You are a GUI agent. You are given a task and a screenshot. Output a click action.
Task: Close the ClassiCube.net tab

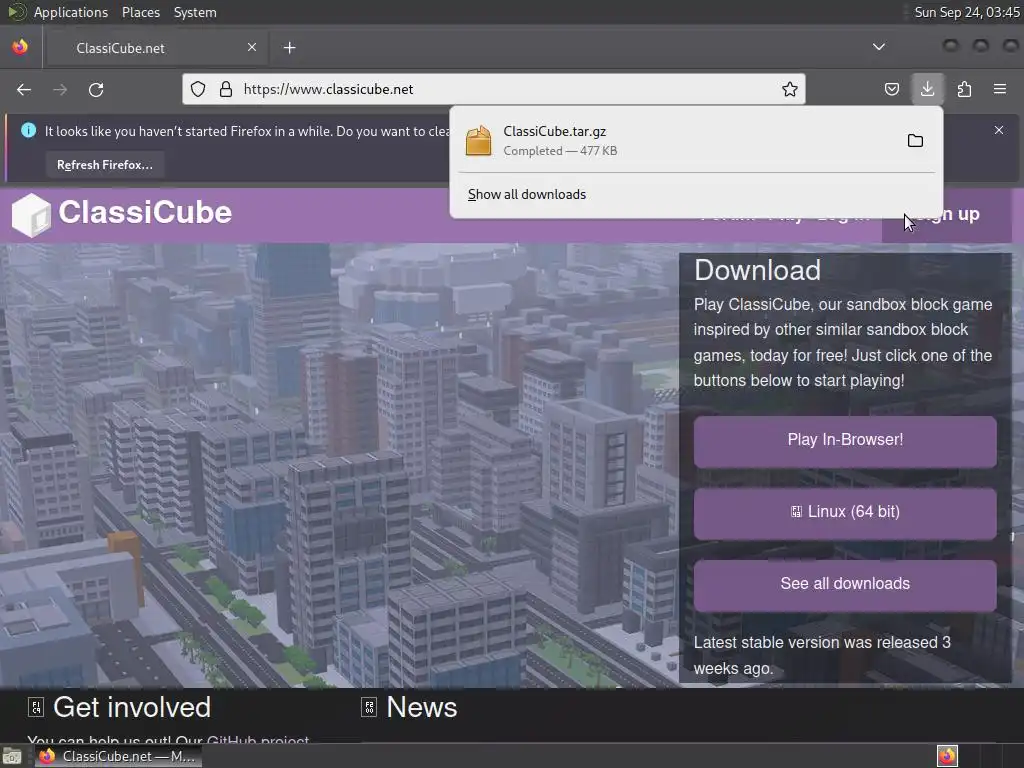[x=252, y=47]
